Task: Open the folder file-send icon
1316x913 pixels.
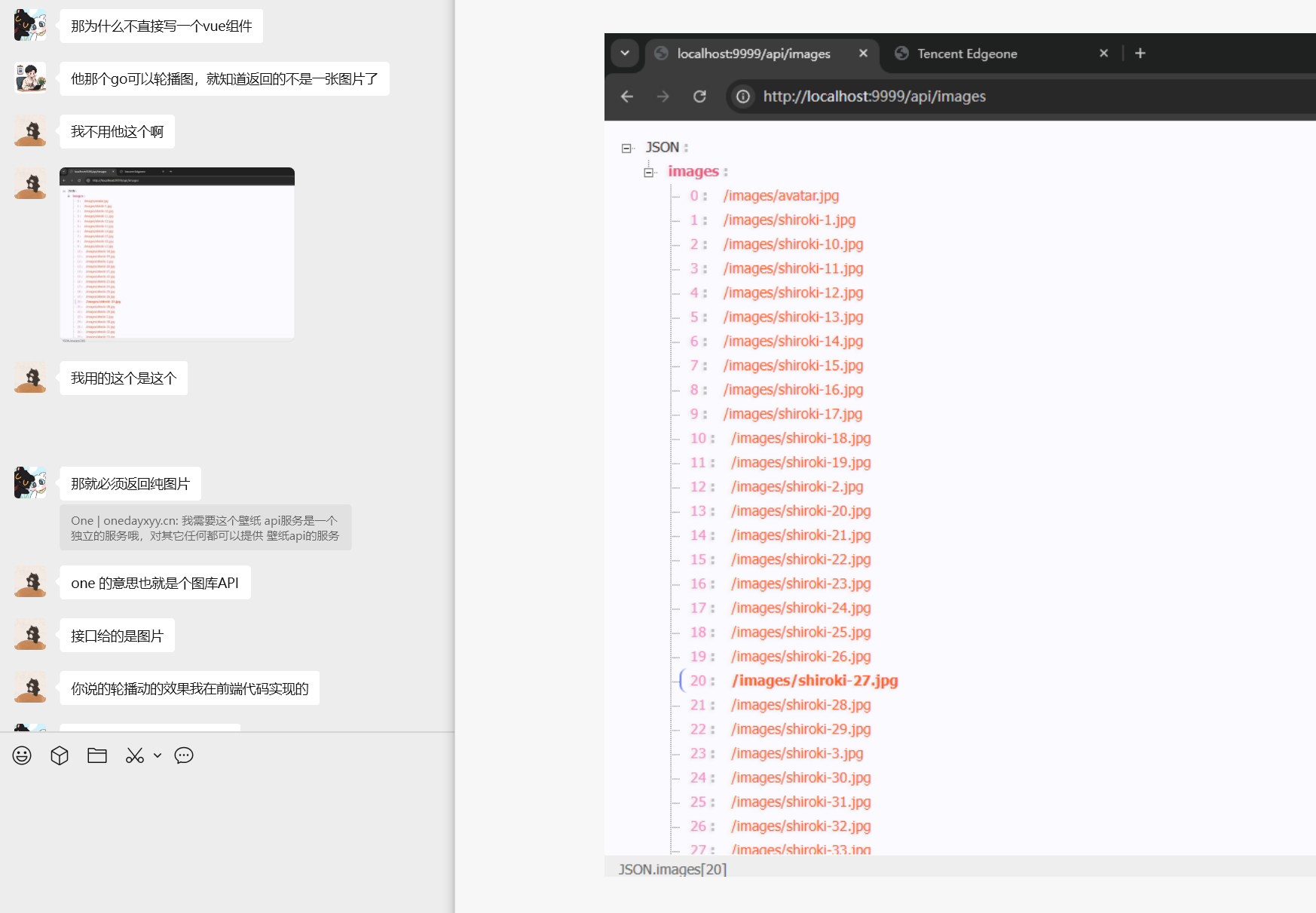Action: (x=97, y=755)
